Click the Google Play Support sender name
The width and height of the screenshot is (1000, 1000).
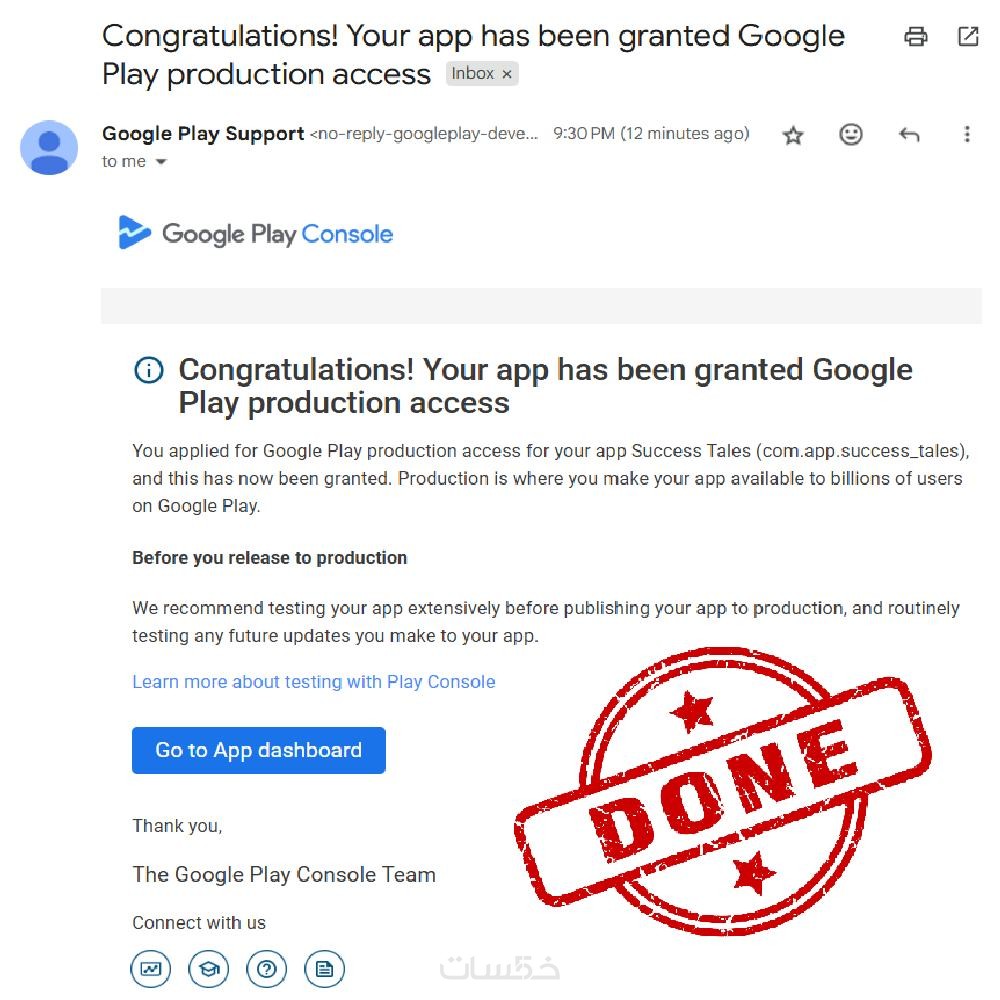point(203,134)
